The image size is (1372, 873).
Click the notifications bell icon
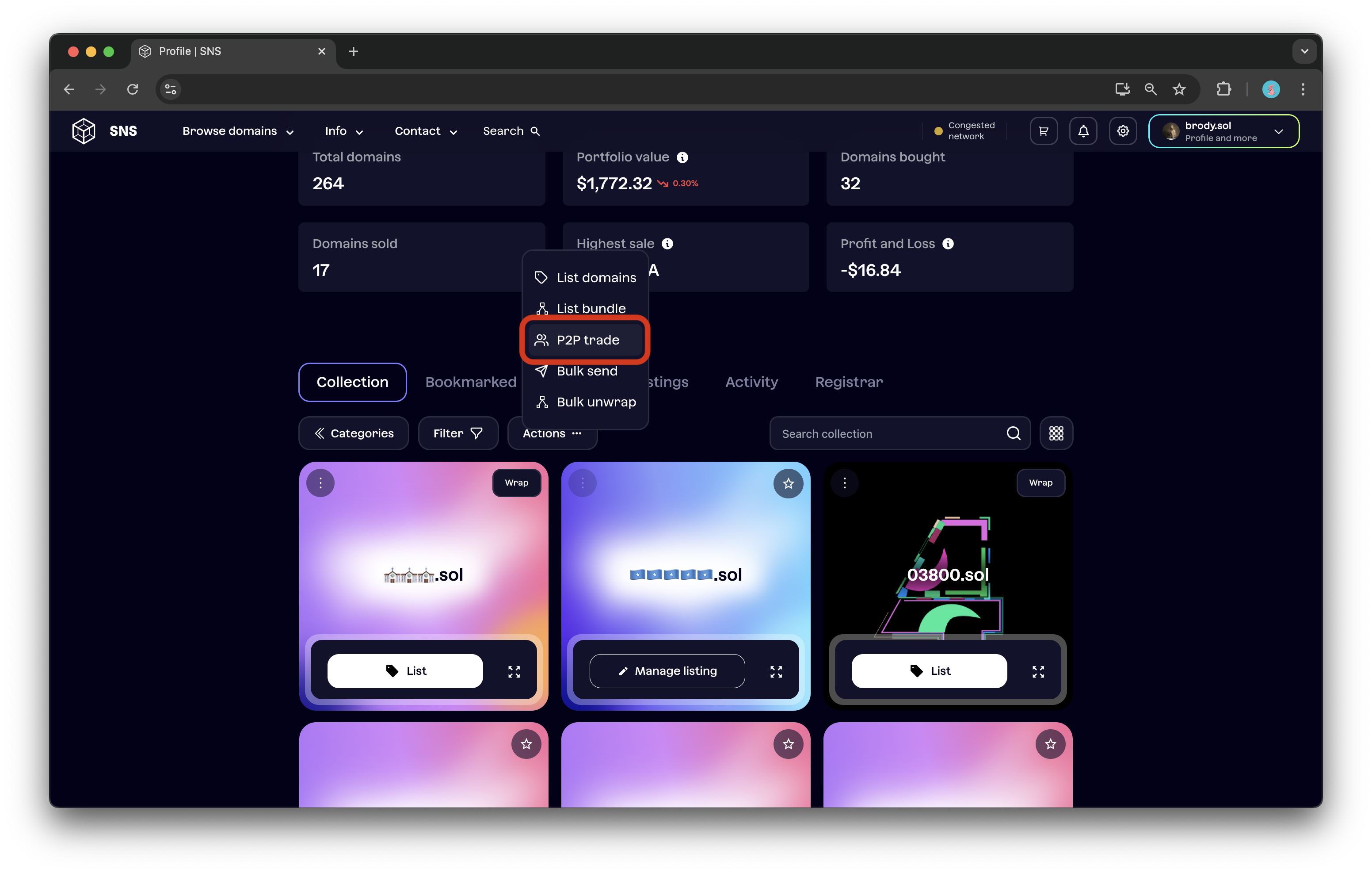click(1083, 131)
